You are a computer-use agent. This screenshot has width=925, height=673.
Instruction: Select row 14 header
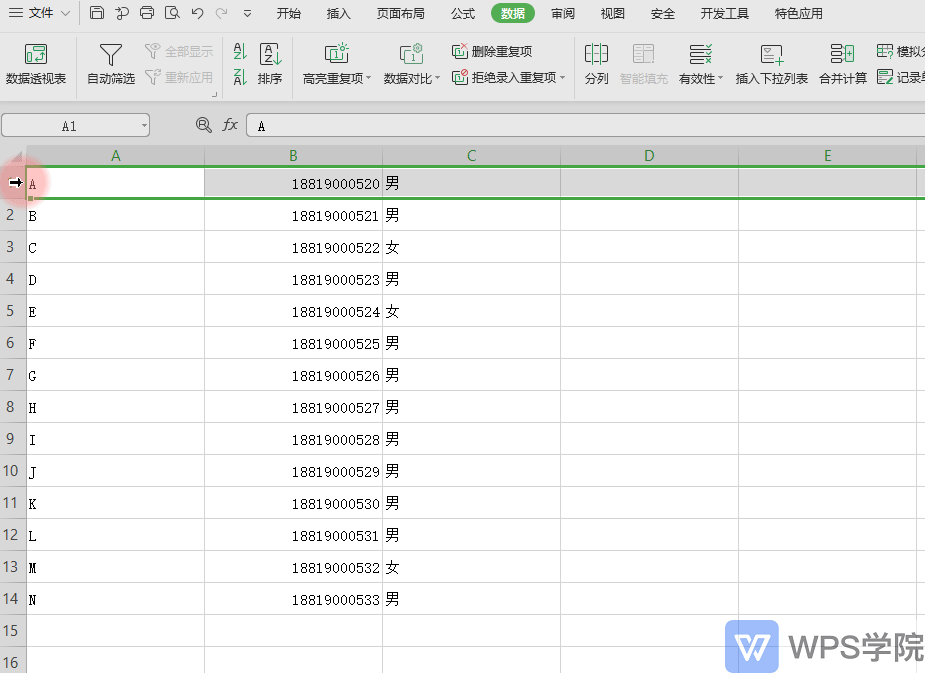13,599
